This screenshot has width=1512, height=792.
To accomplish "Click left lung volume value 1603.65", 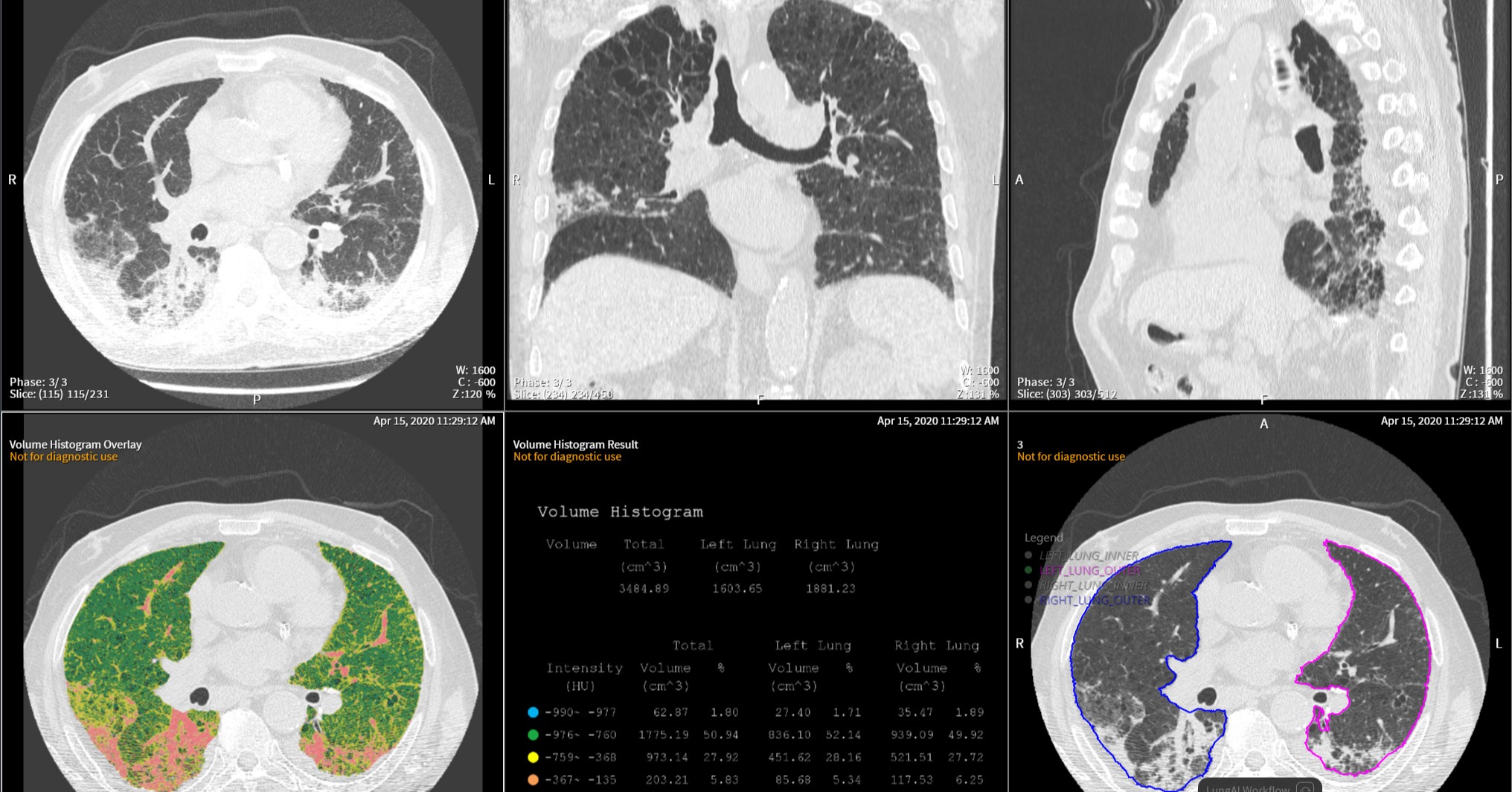I will pos(737,589).
